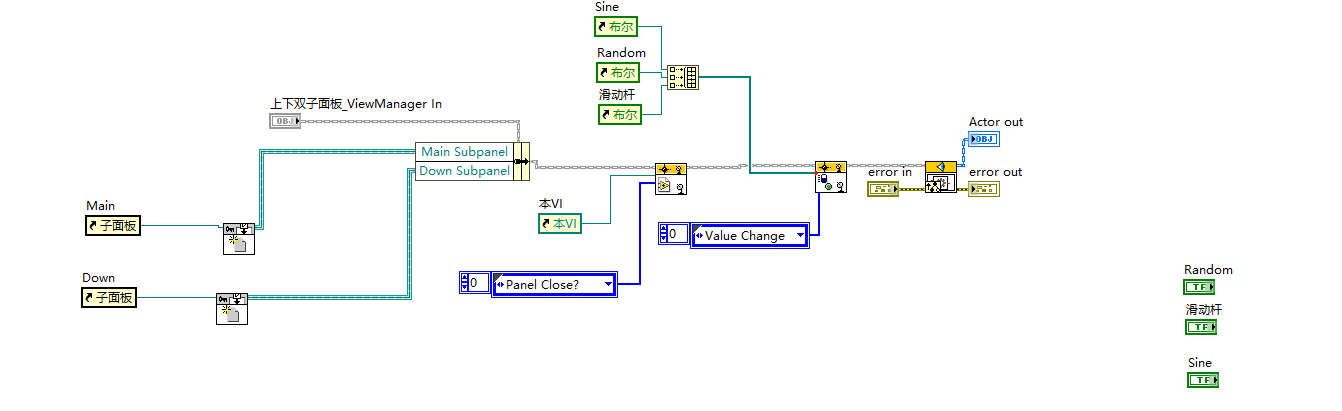Click the Main 子面板 reference node

[x=113, y=226]
